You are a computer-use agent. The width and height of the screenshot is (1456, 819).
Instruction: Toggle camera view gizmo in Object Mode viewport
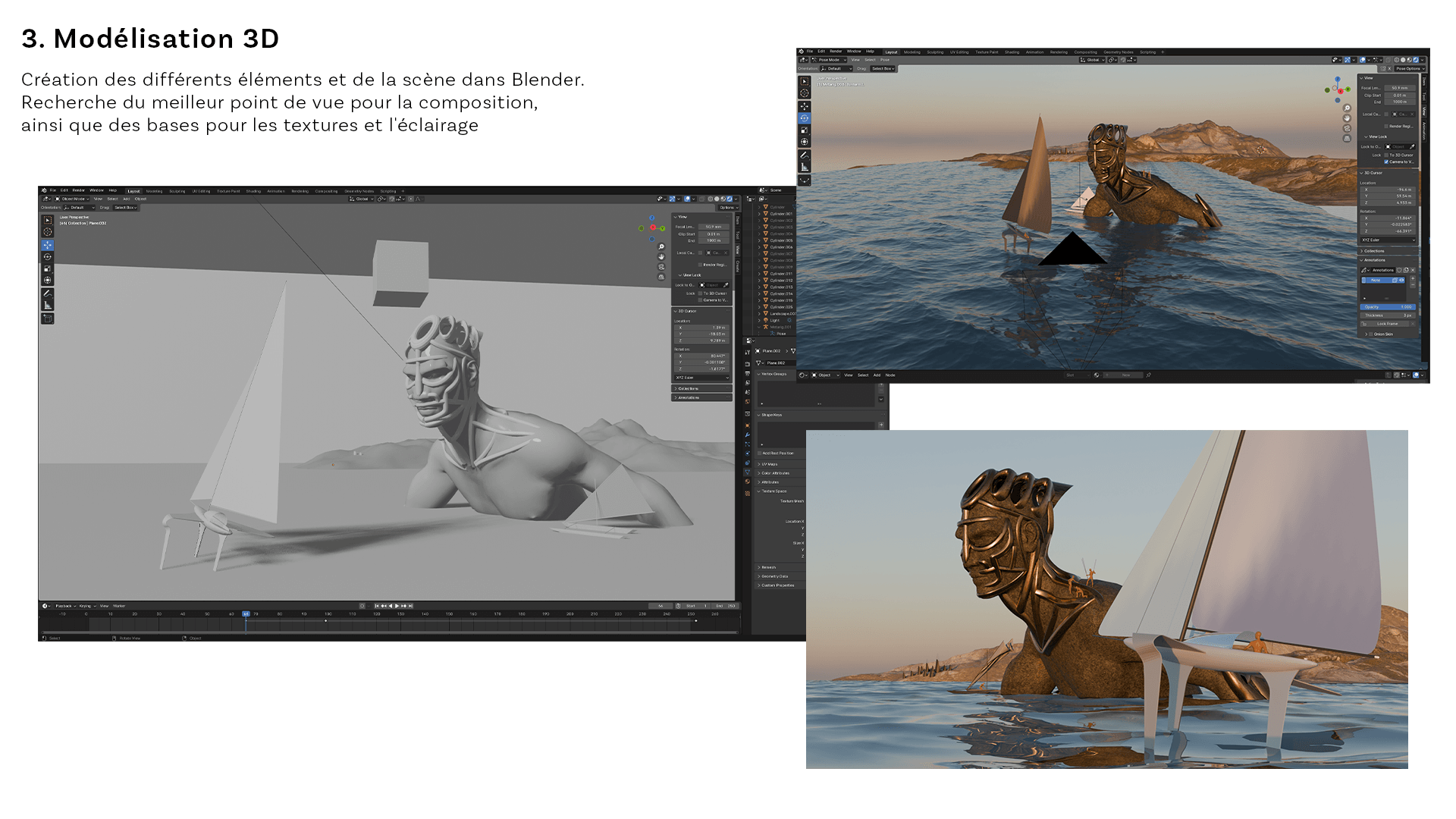[661, 267]
